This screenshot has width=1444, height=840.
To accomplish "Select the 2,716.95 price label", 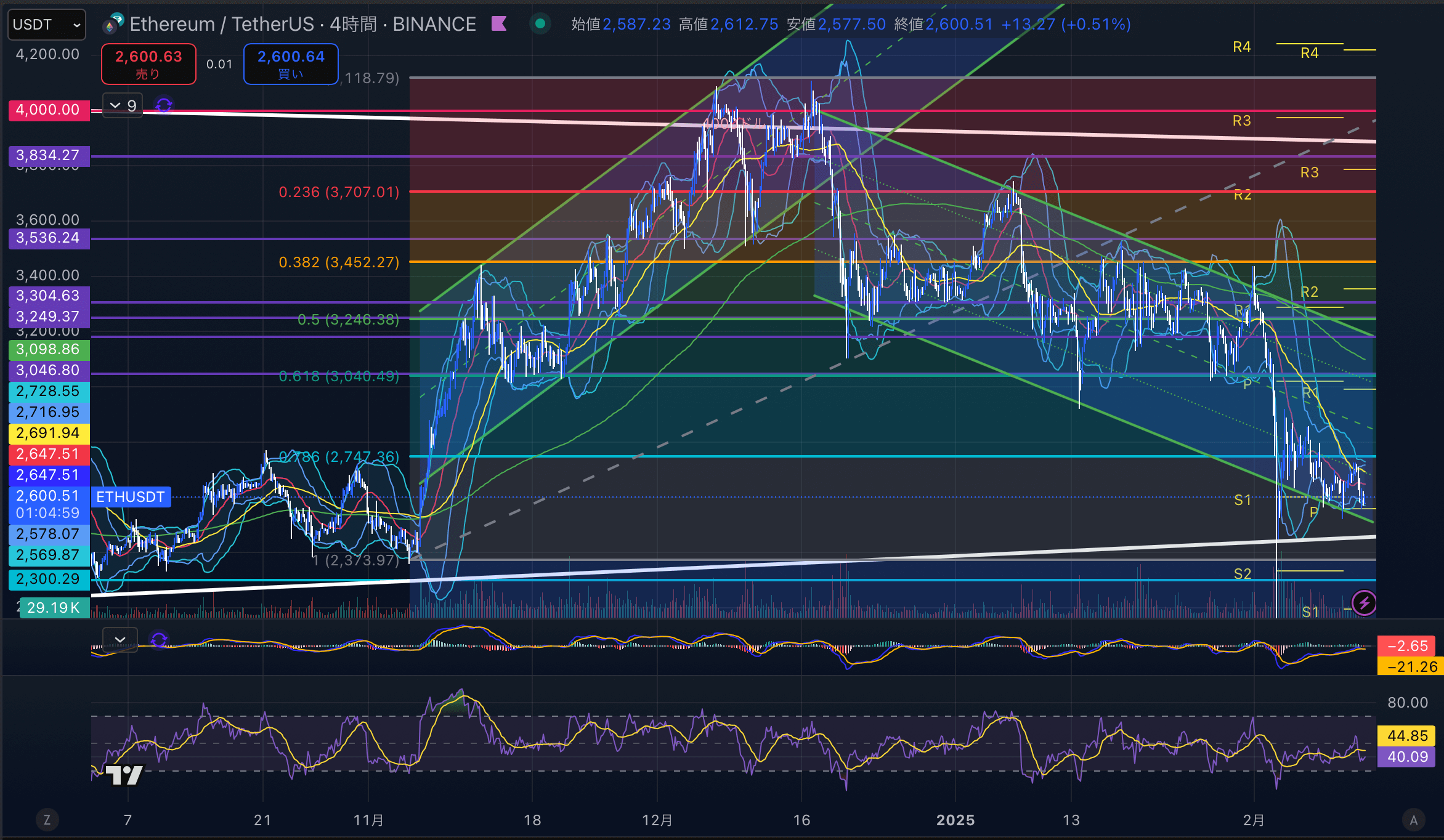I will pyautogui.click(x=49, y=413).
